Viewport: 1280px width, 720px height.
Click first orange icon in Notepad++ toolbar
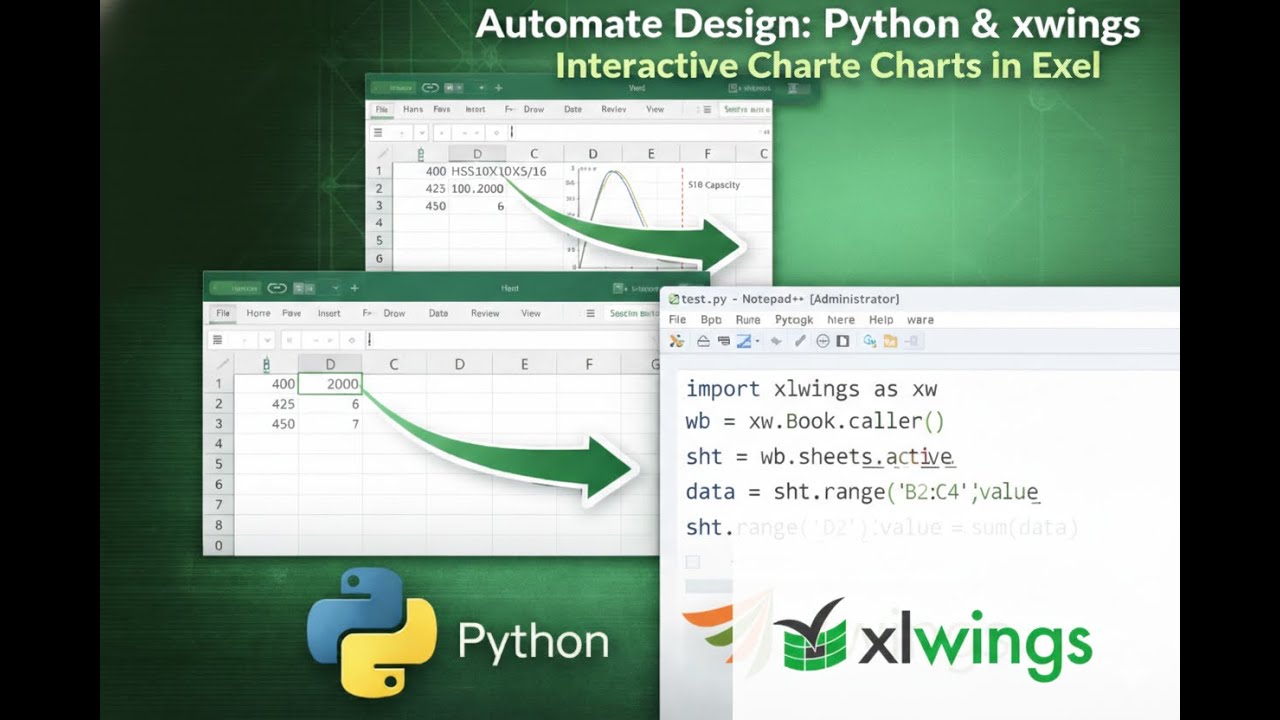tap(677, 341)
